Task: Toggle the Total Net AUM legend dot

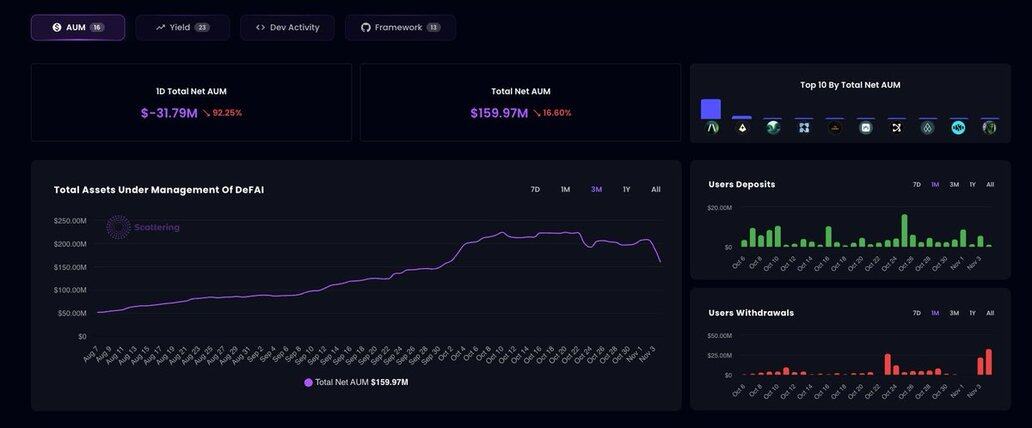Action: (x=309, y=382)
